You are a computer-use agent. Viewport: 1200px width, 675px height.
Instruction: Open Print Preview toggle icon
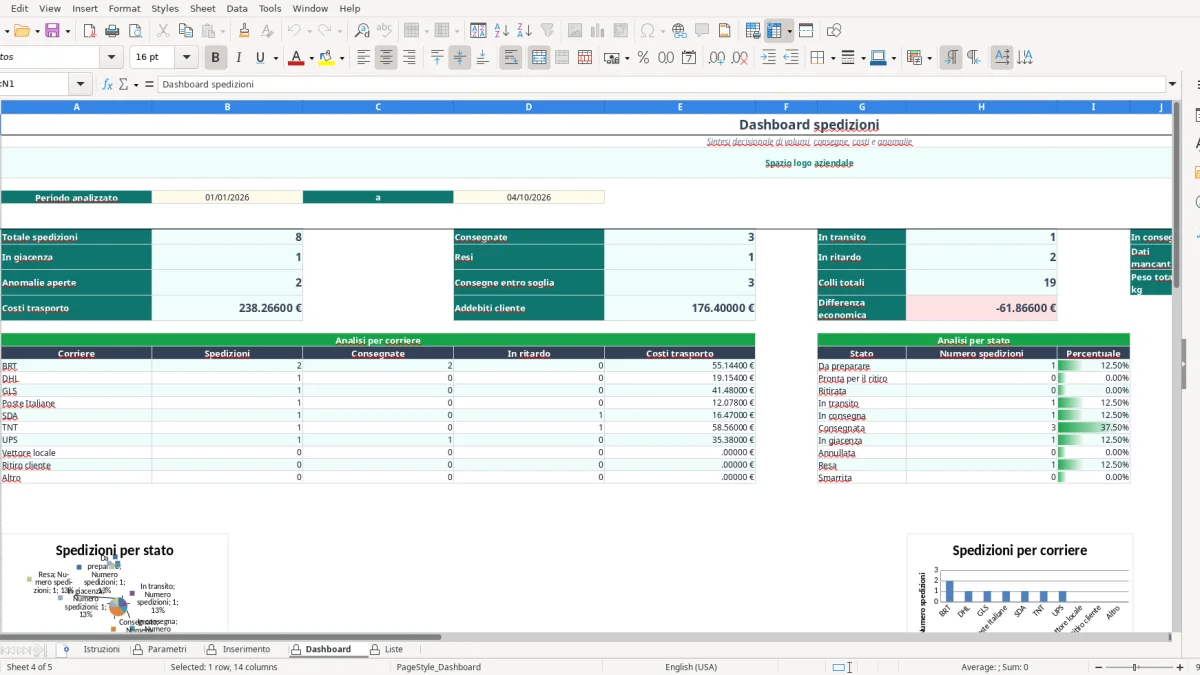coord(135,31)
